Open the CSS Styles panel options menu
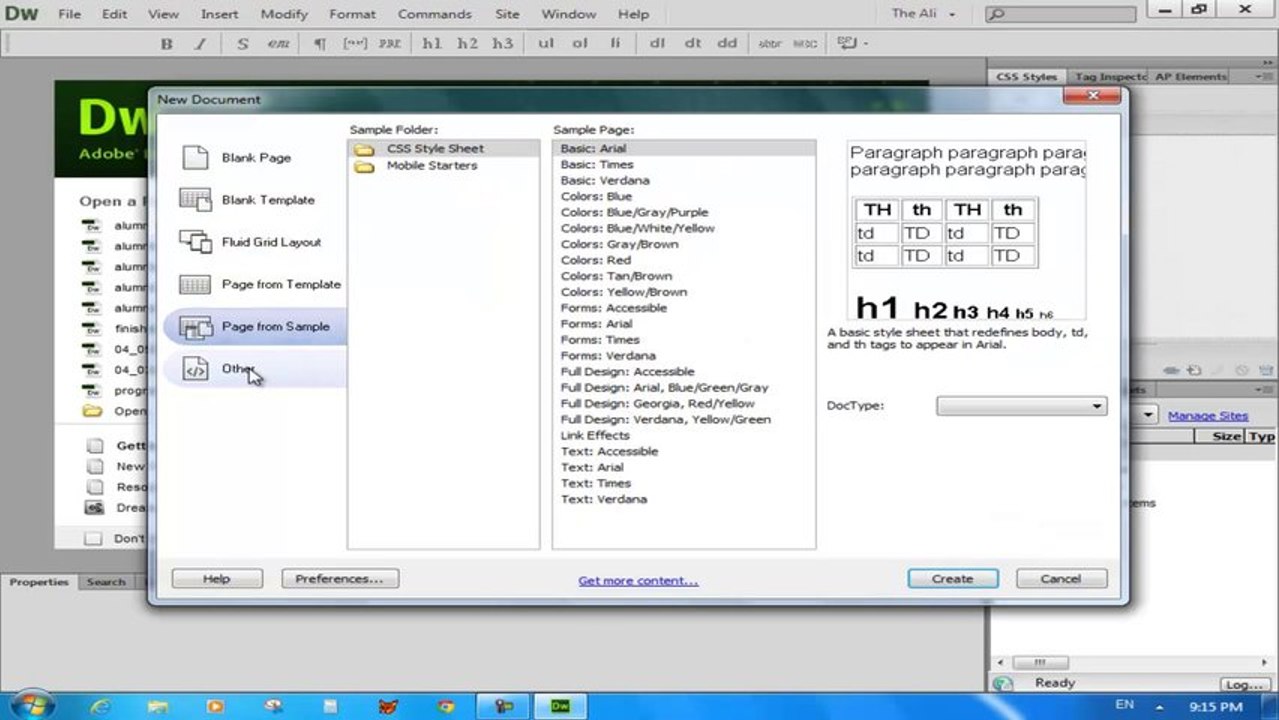 coord(1263,76)
